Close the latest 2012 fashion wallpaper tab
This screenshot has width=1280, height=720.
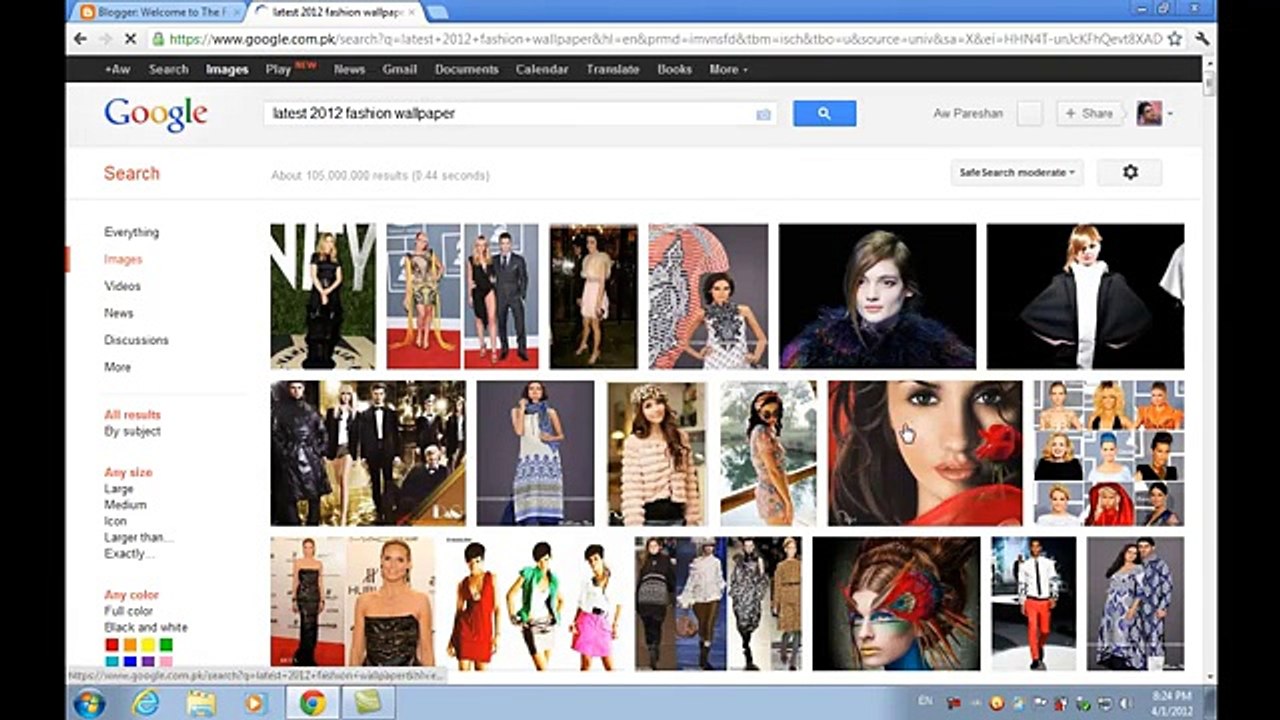[x=411, y=12]
